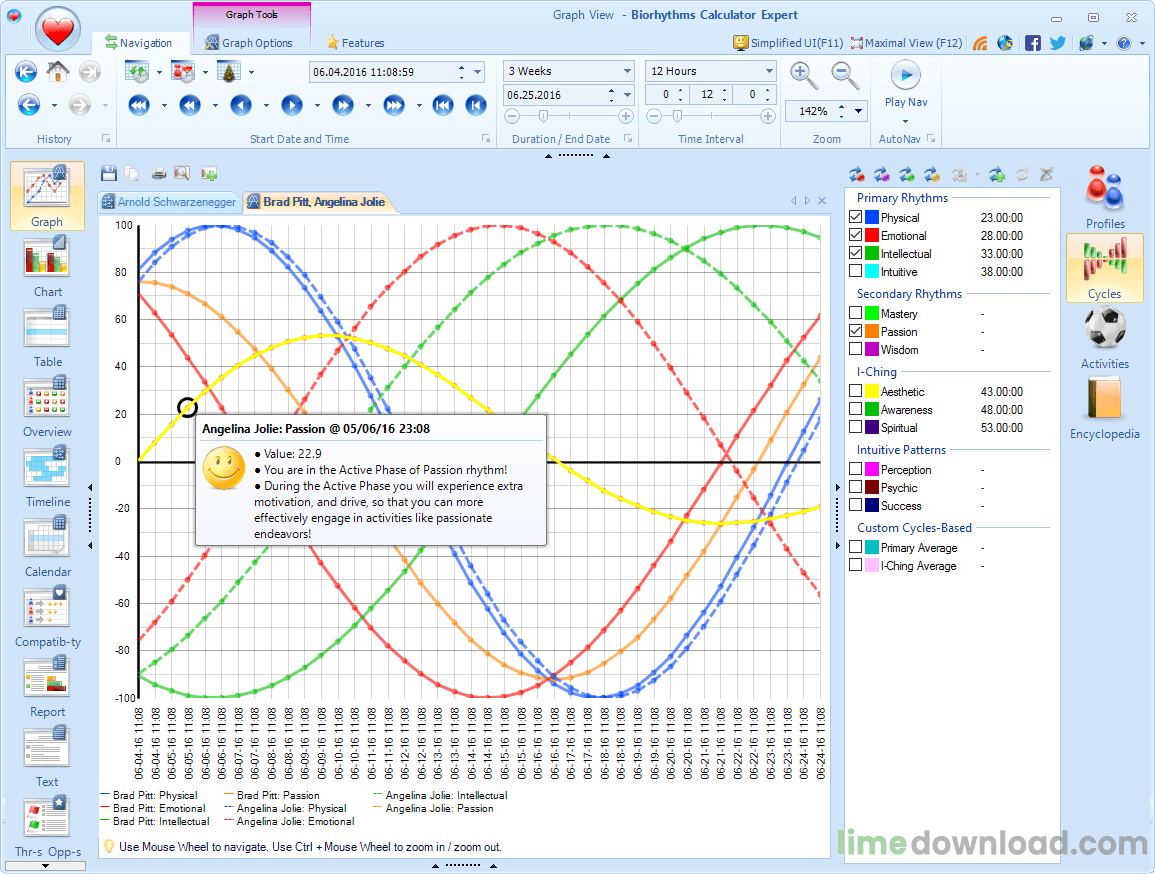This screenshot has height=874, width=1155.
Task: Expand the Duration / End Date group launcher
Action: pyautogui.click(x=628, y=138)
